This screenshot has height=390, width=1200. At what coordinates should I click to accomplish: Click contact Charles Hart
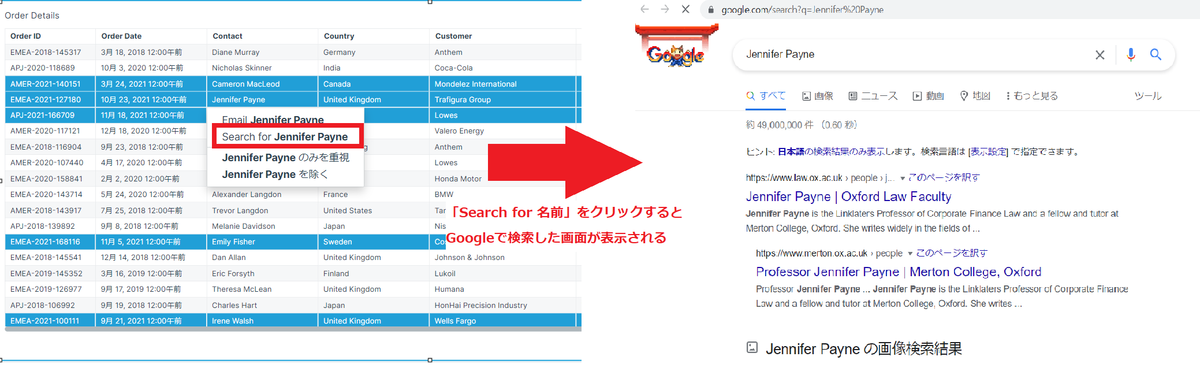[234, 305]
